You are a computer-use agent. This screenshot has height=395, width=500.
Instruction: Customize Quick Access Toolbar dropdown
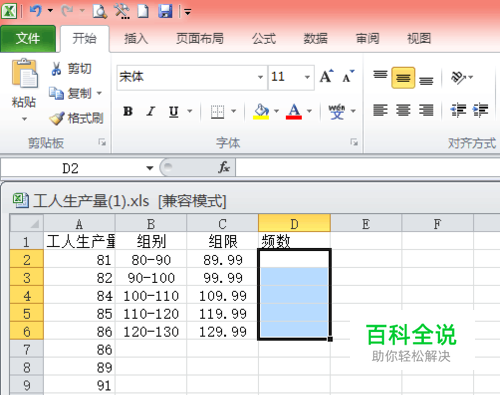coord(188,12)
